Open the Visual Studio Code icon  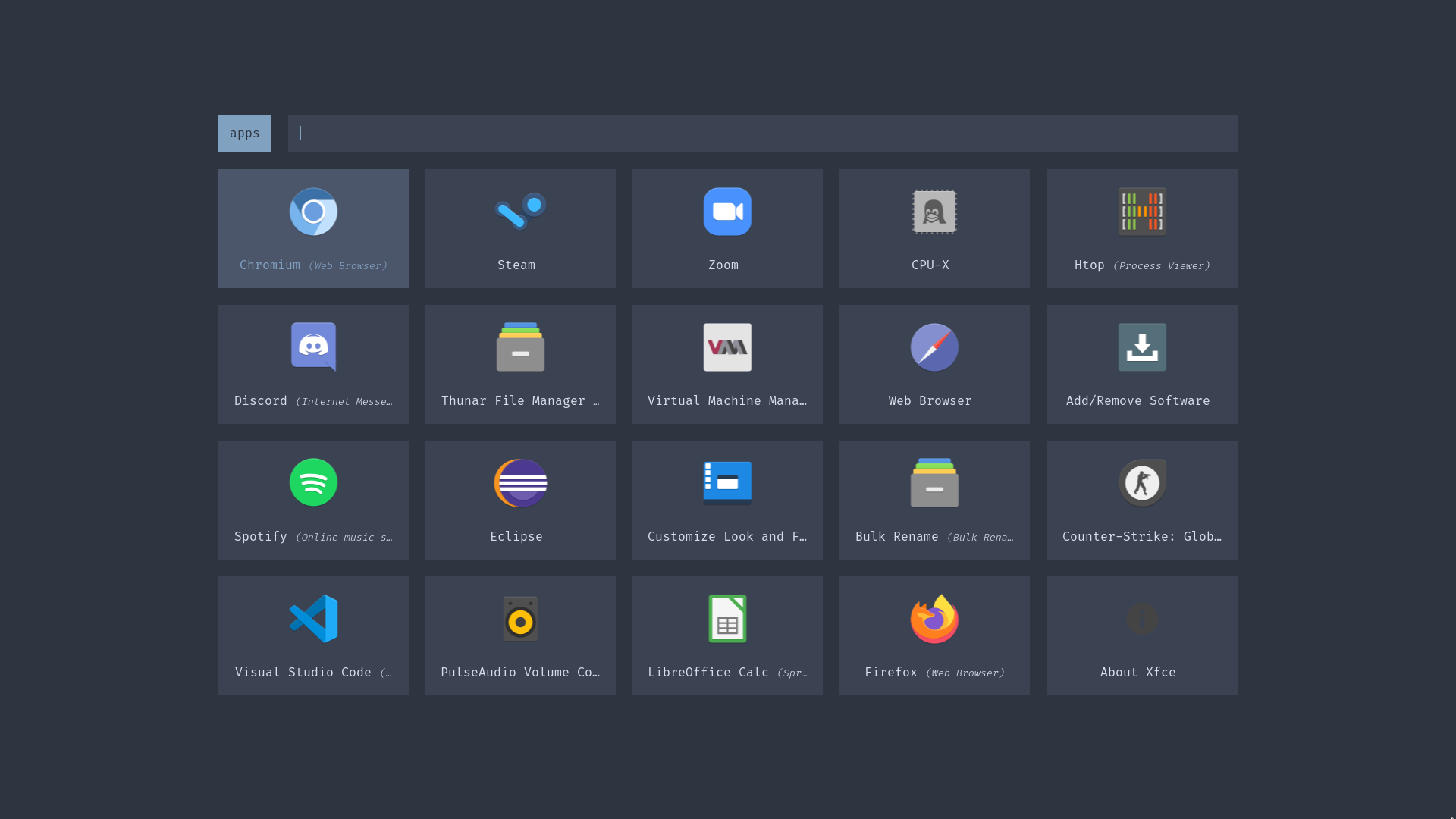click(313, 619)
